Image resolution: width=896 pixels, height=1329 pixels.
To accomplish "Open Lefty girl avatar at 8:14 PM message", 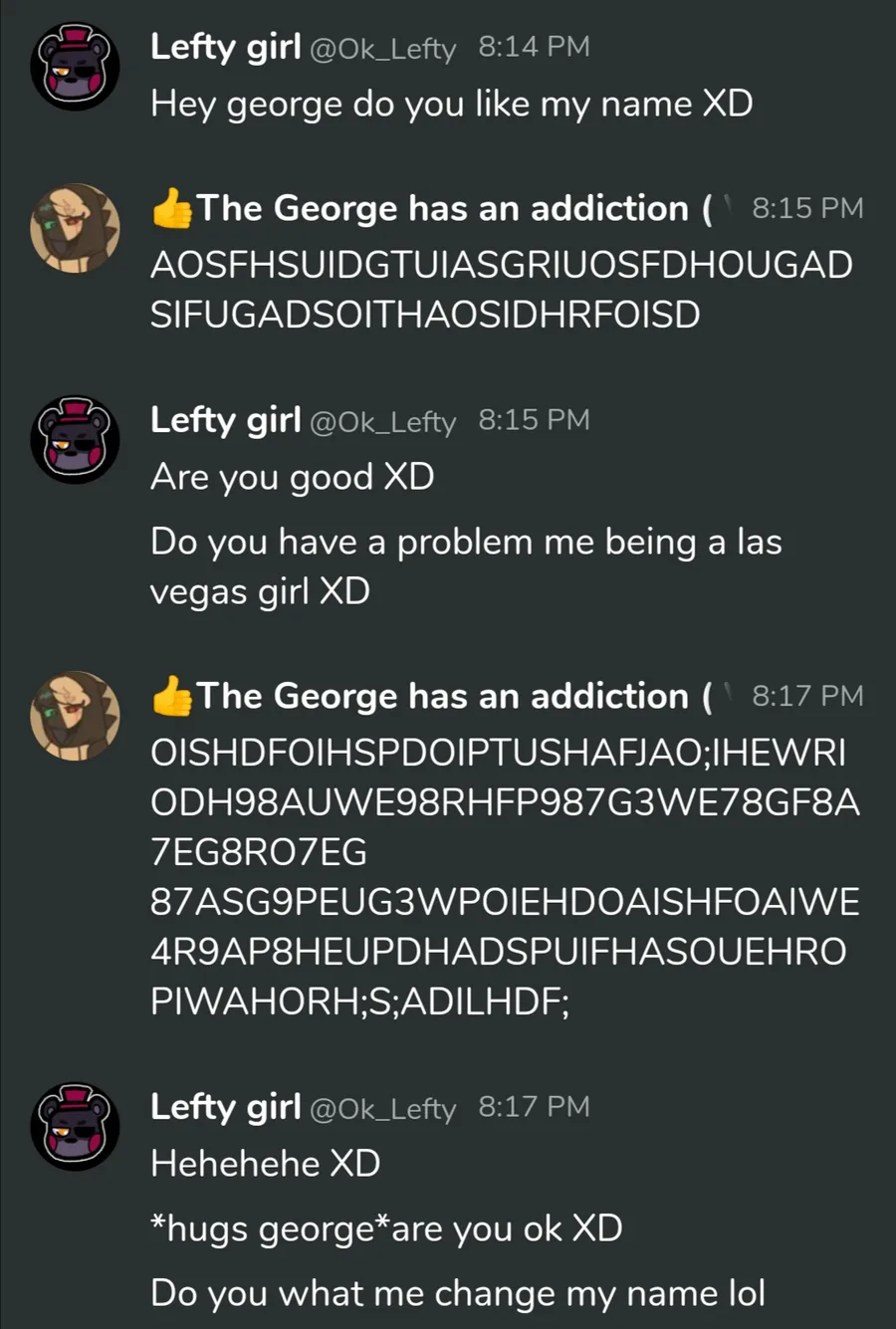I will tap(75, 66).
